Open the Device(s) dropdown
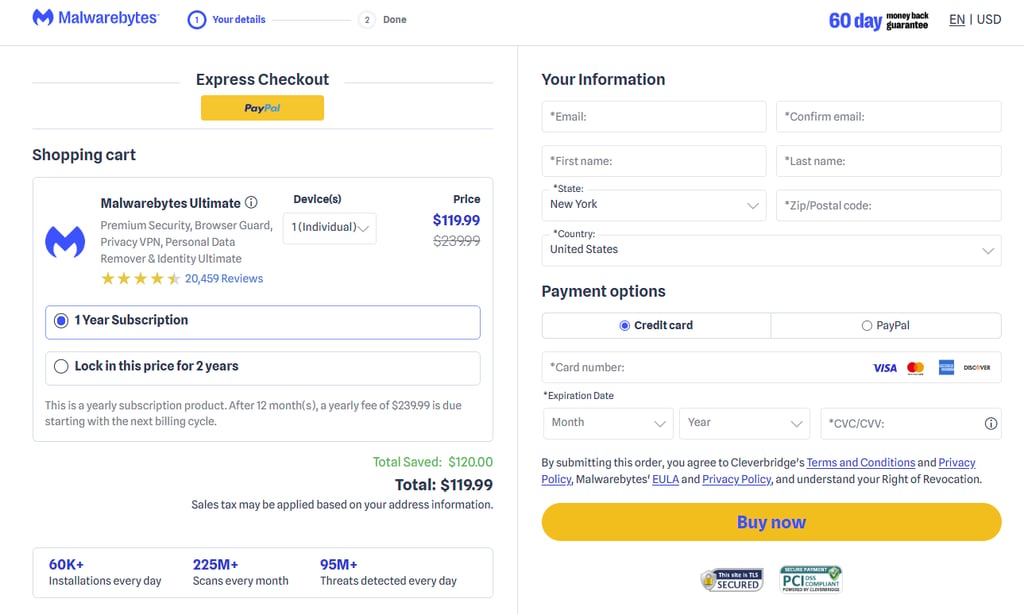The height and width of the screenshot is (614, 1024). pos(330,228)
